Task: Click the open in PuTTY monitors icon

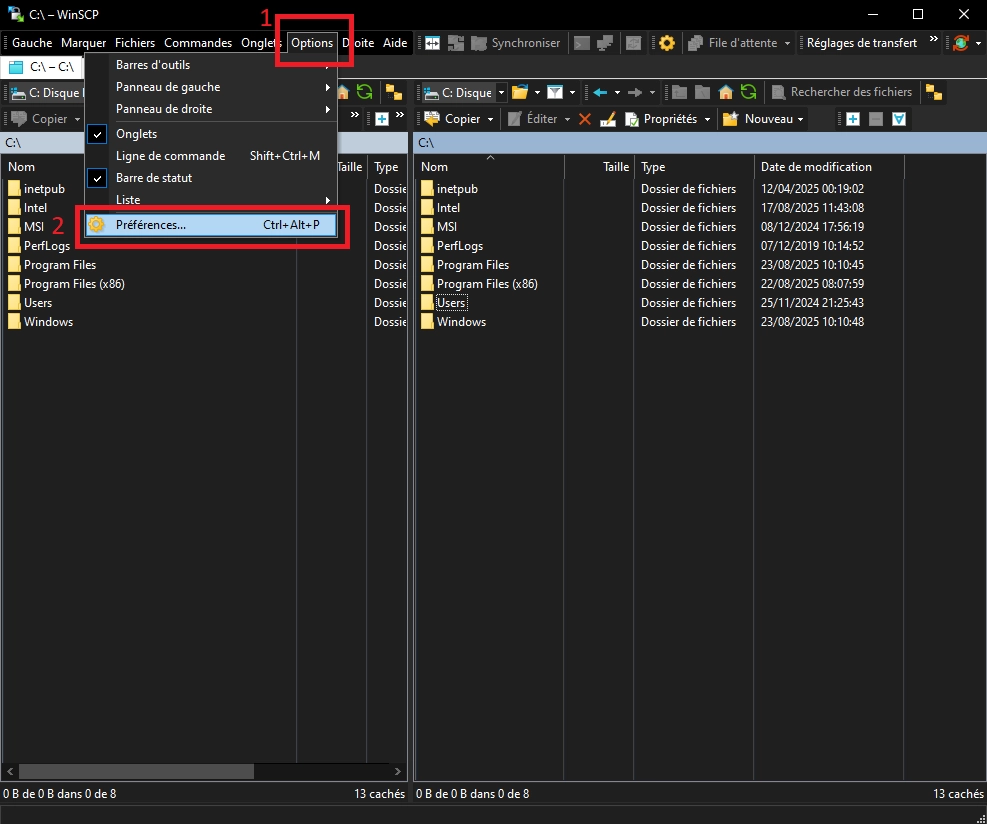Action: (605, 43)
